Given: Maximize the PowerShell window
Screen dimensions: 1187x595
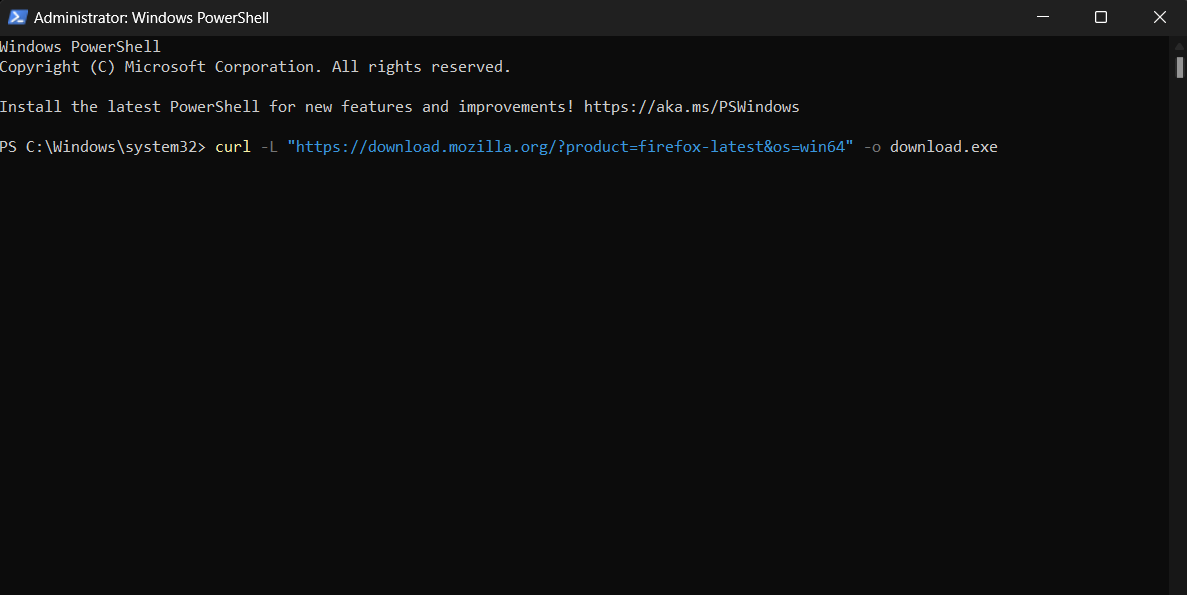Looking at the screenshot, I should [x=1101, y=17].
